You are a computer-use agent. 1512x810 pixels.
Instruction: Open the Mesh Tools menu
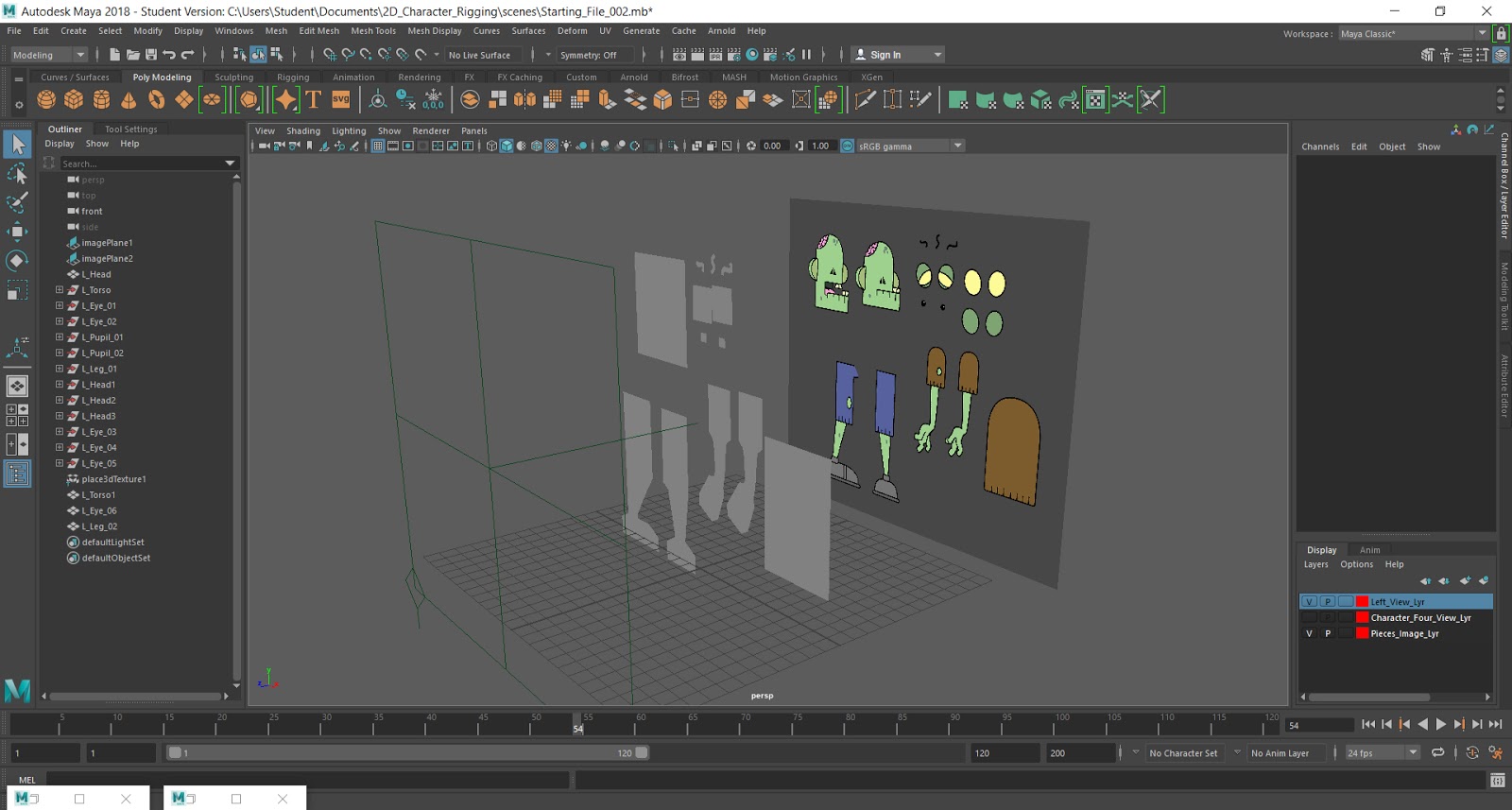click(373, 31)
